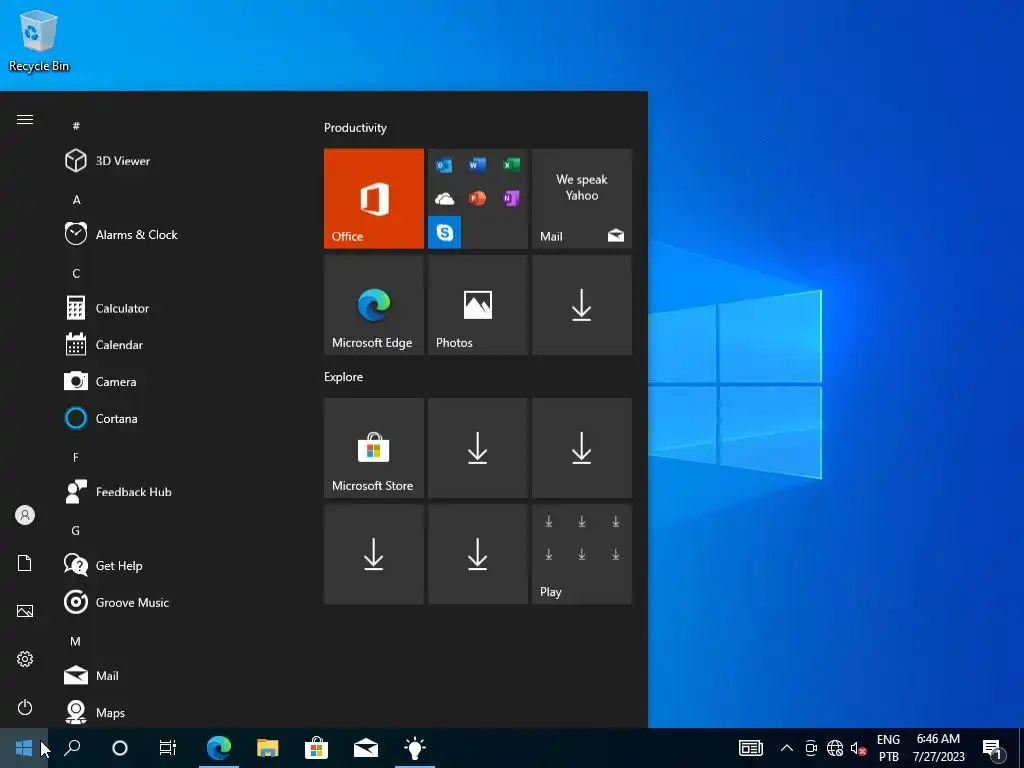
Task: Click the muted volume tray icon
Action: pyautogui.click(x=858, y=748)
